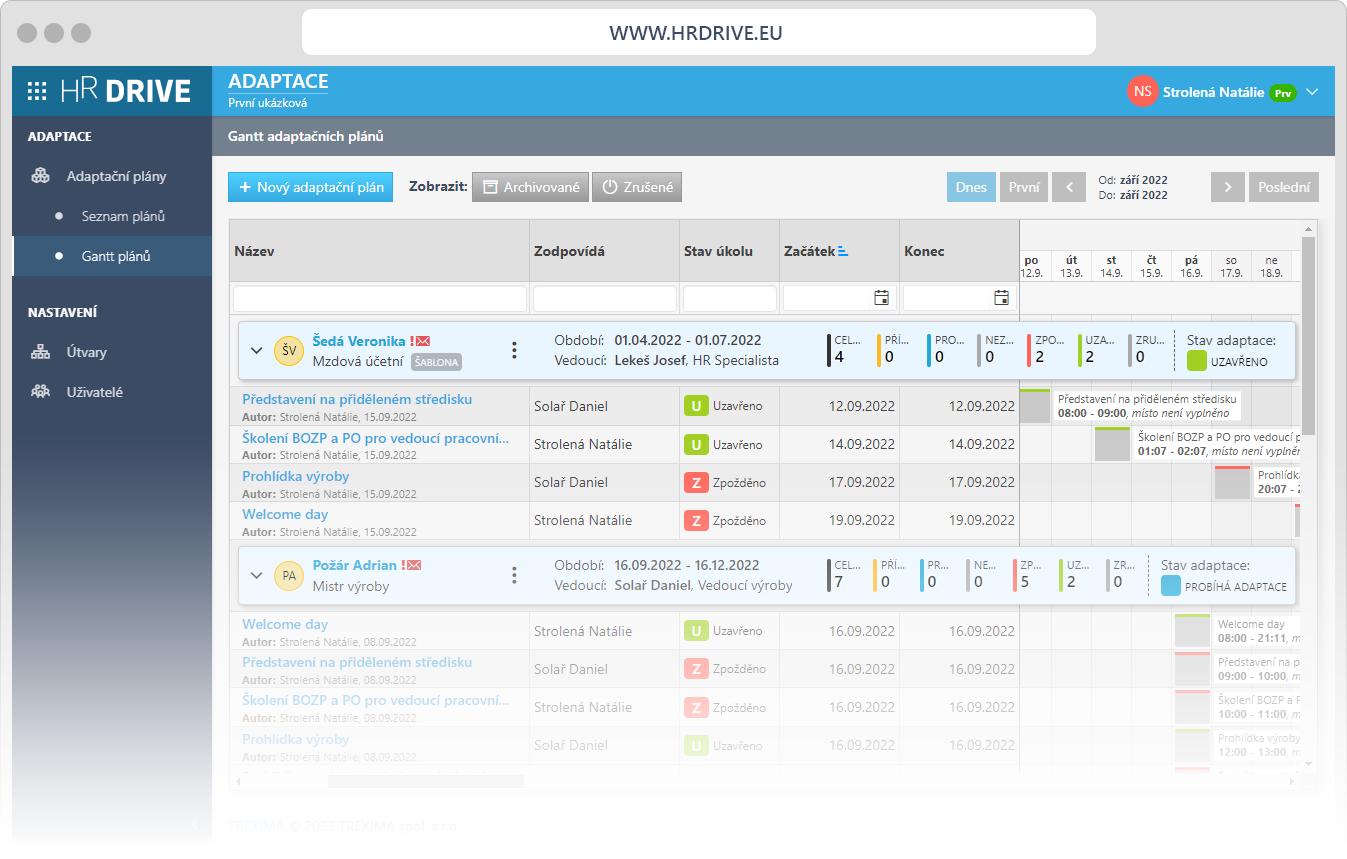Screen dimensions: 1347x859
Task: Click the Adaptační plány sidebar icon
Action: [x=41, y=176]
